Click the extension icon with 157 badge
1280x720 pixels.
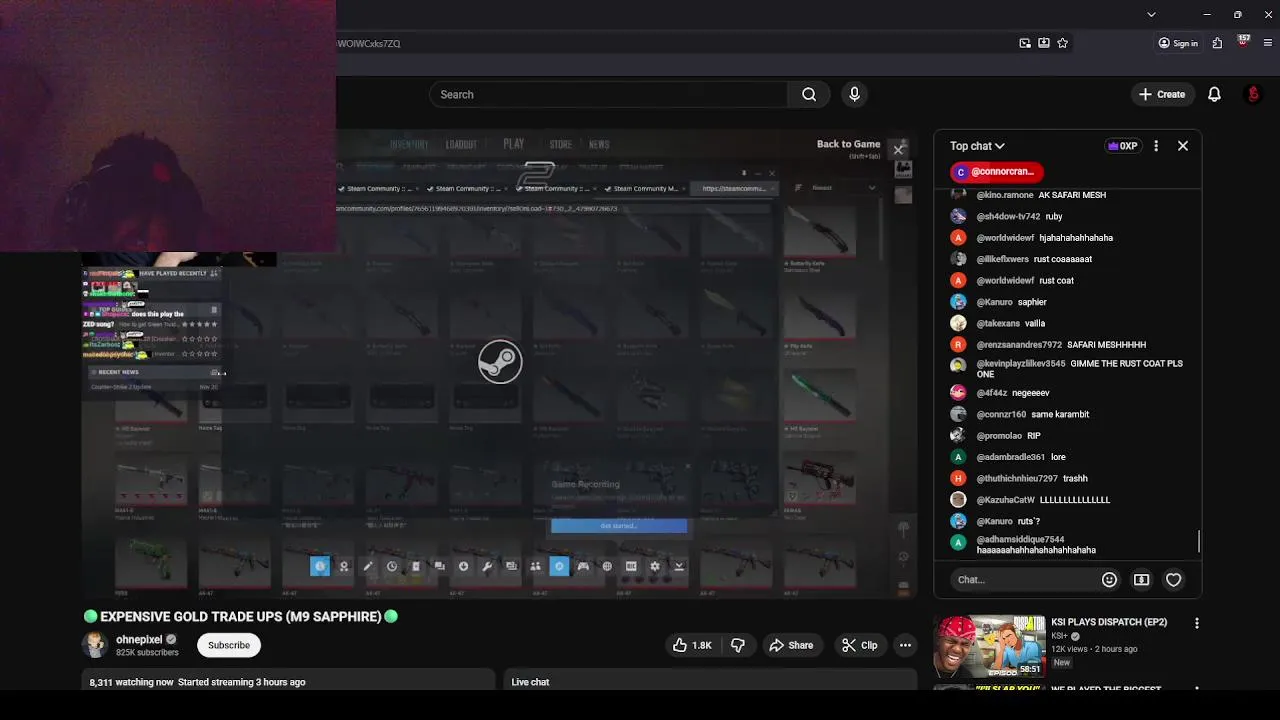click(x=1243, y=43)
